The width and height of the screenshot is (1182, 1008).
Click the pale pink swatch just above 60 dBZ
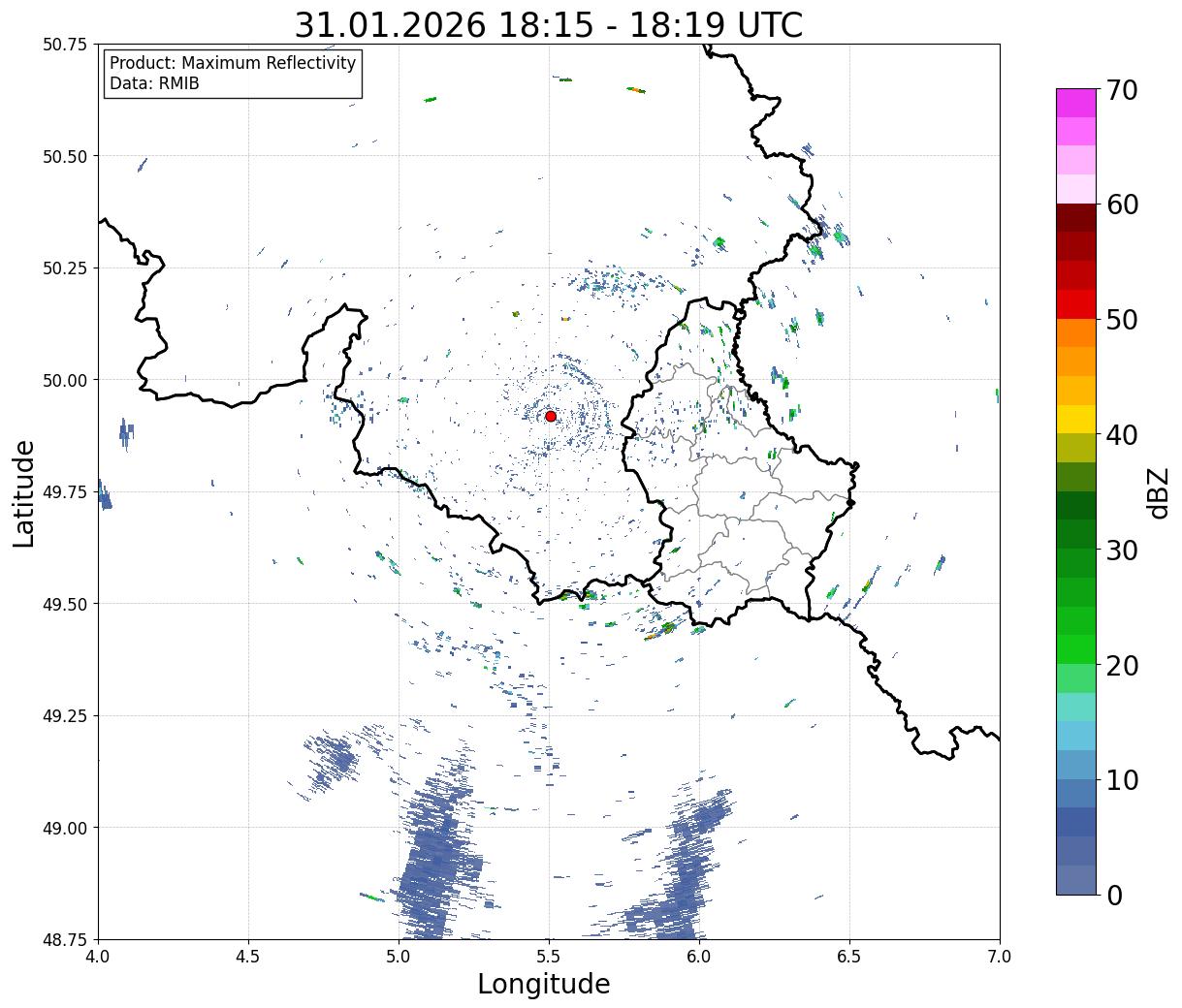tap(1076, 189)
